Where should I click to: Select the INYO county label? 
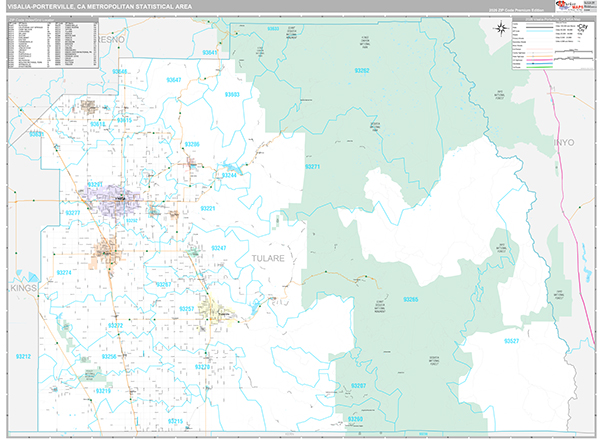565,145
